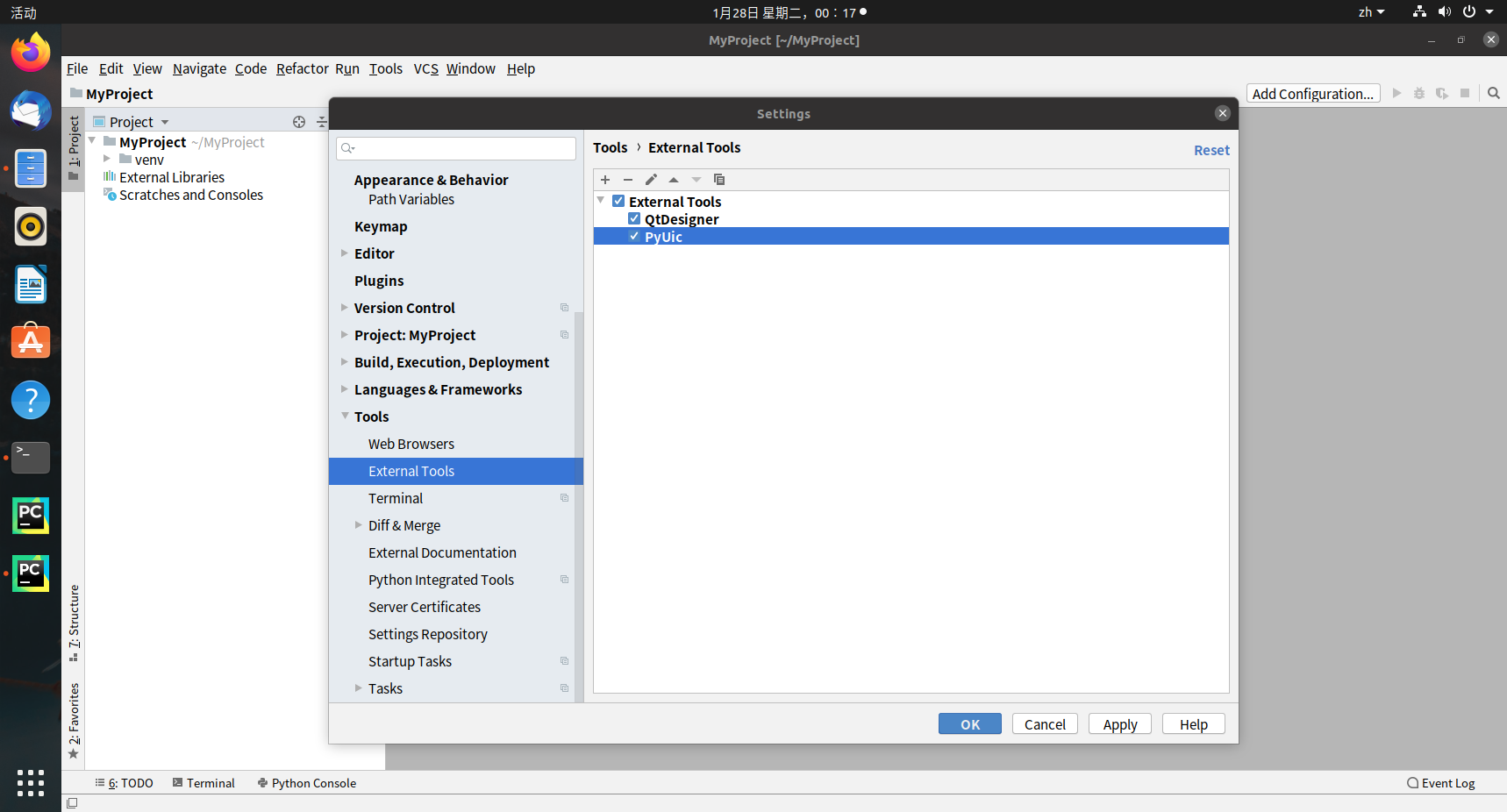
Task: Open the Help application in the dock
Action: coord(31,400)
